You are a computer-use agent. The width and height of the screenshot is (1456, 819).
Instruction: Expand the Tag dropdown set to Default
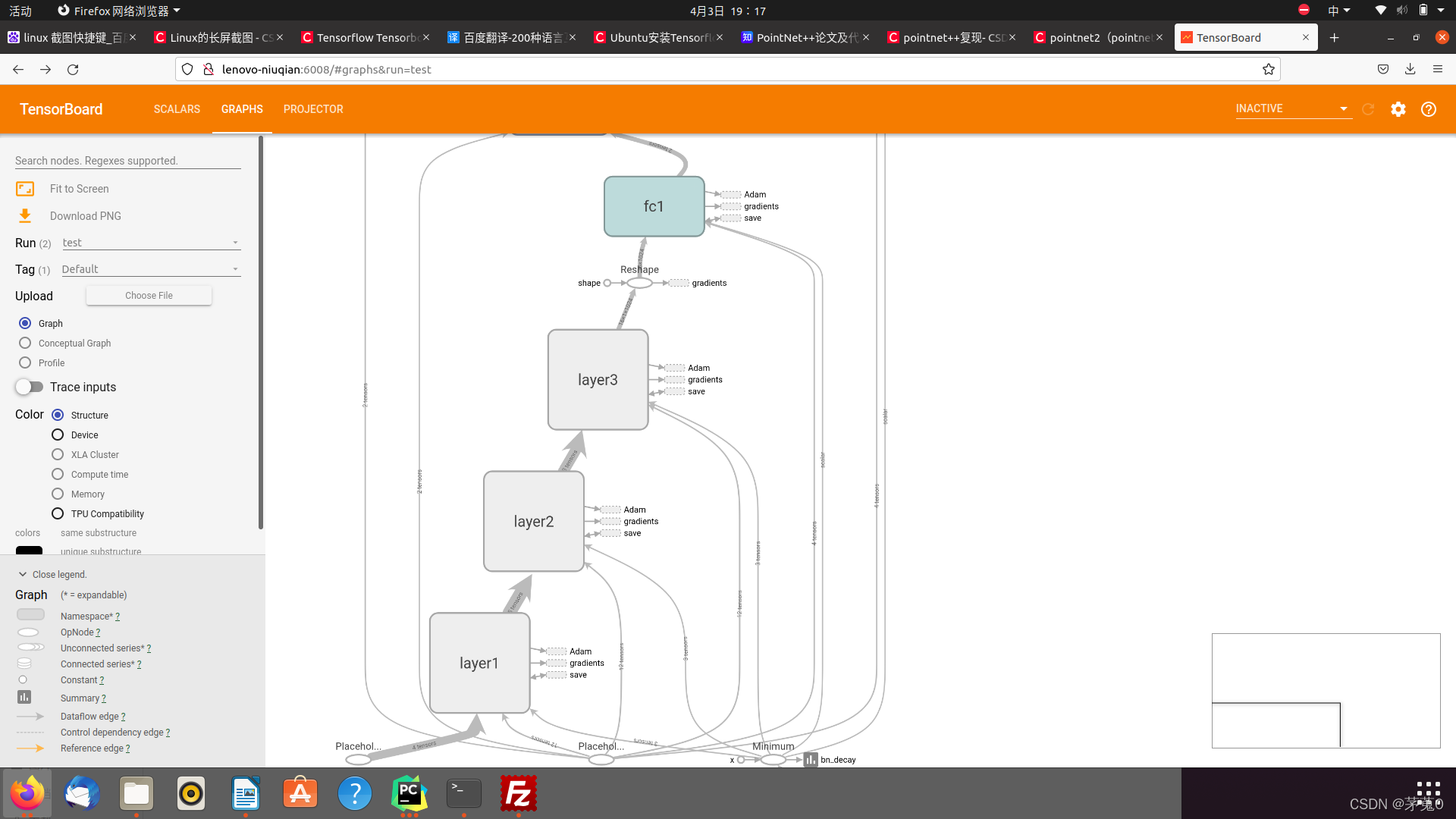[150, 269]
